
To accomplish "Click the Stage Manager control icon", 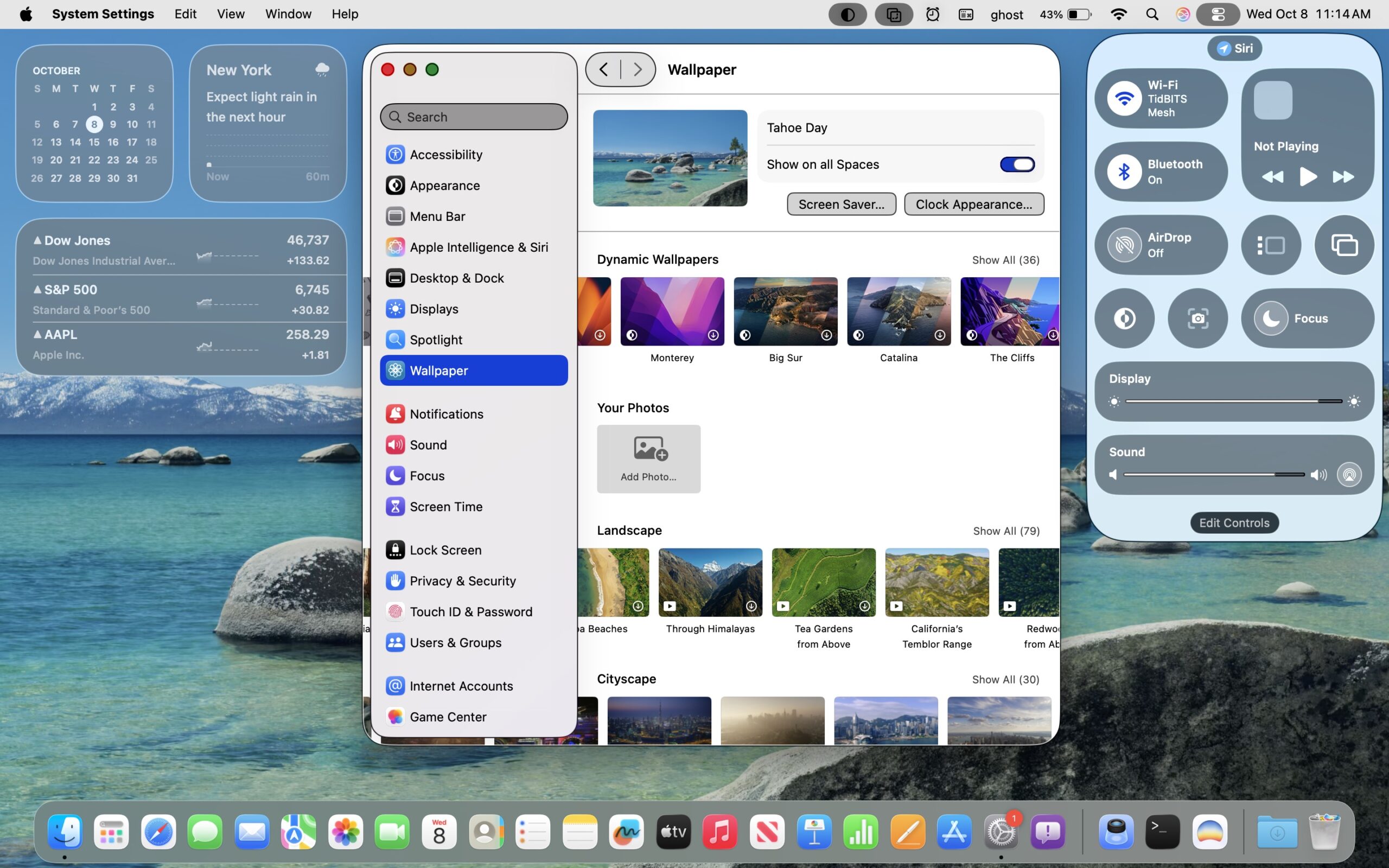I will (x=1271, y=245).
